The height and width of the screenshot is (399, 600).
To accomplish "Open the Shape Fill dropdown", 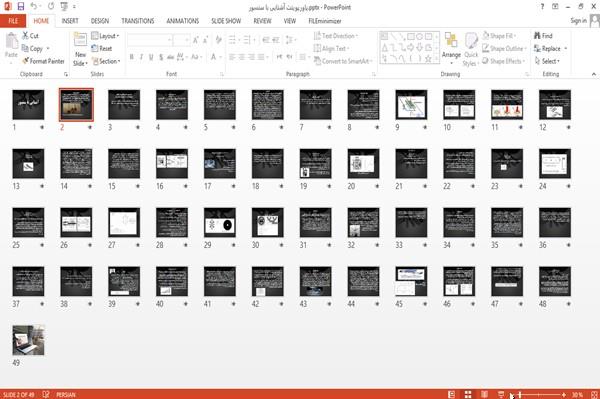I will coord(499,36).
